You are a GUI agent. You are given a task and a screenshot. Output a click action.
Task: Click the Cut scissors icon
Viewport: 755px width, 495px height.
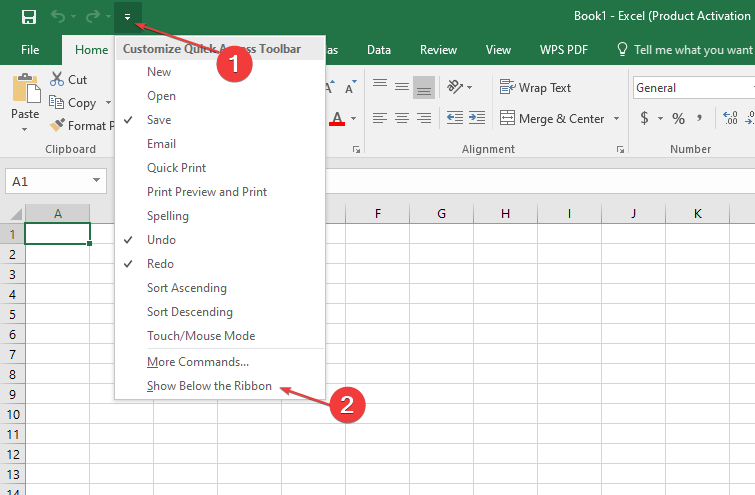click(x=57, y=80)
